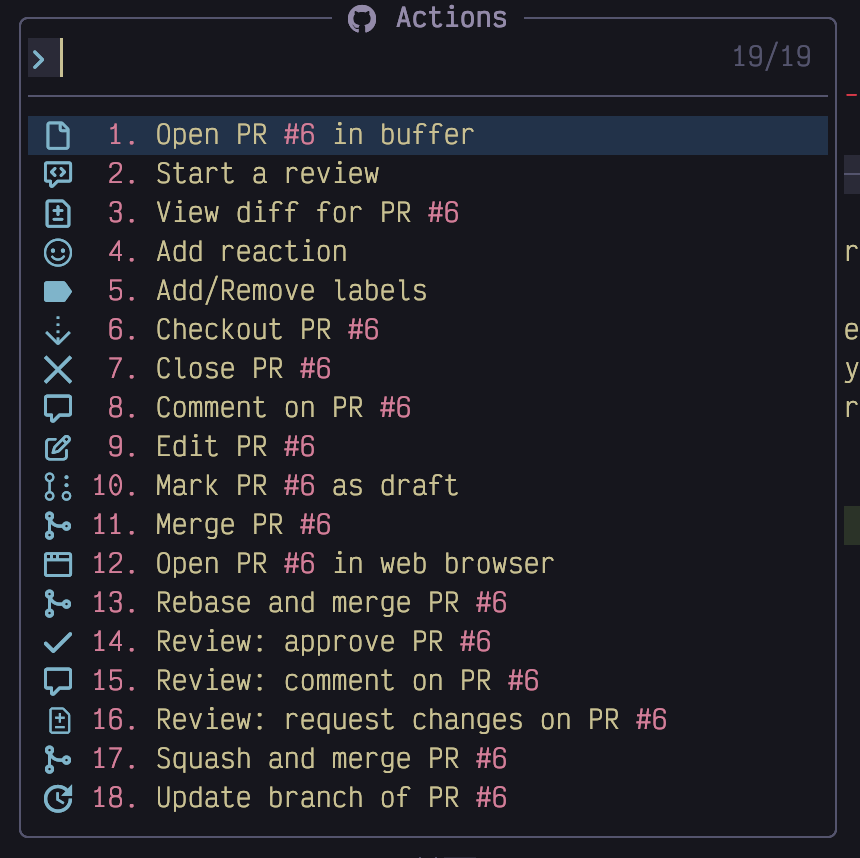Click the clock icon beside "Update branch of PR #6"
This screenshot has height=858, width=860.
coord(57,797)
